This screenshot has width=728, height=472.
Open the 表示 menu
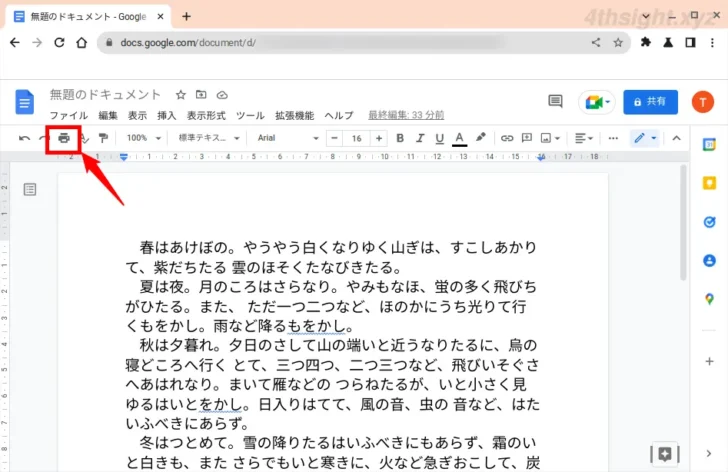137,115
